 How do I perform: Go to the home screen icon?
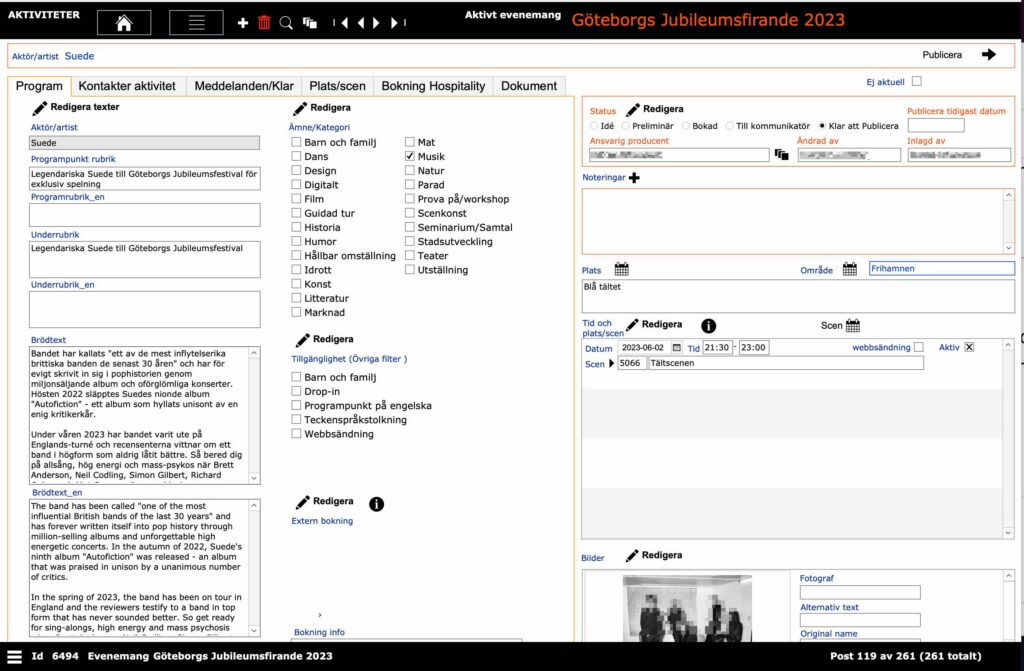pos(124,23)
